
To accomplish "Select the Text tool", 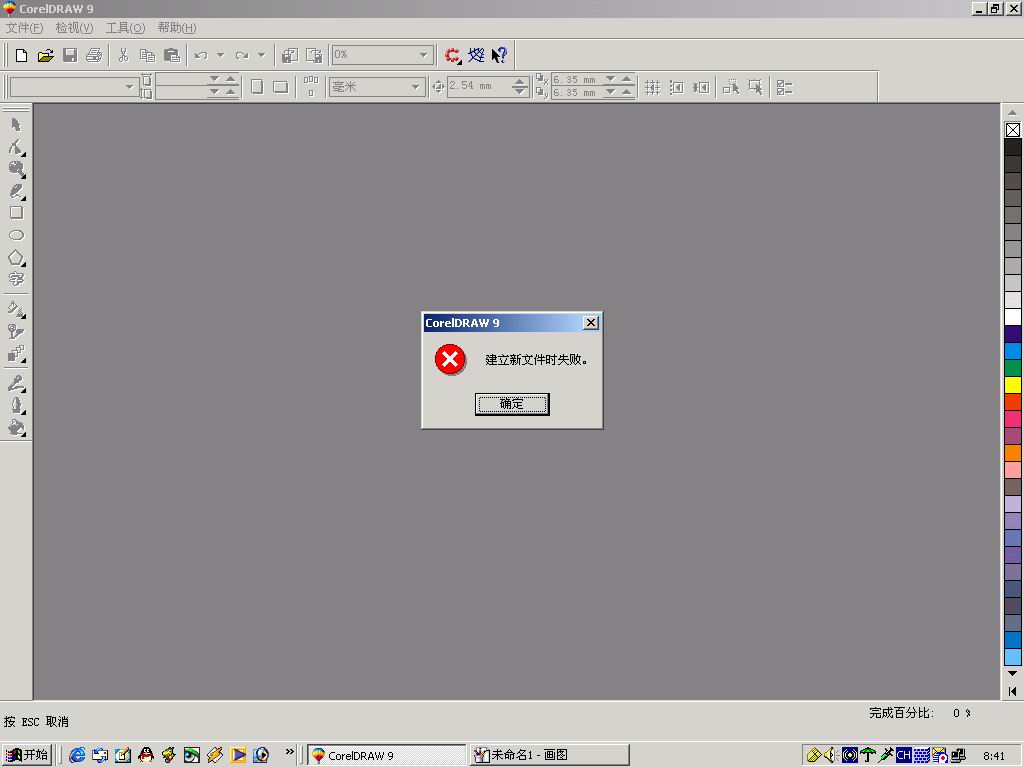I will point(16,280).
